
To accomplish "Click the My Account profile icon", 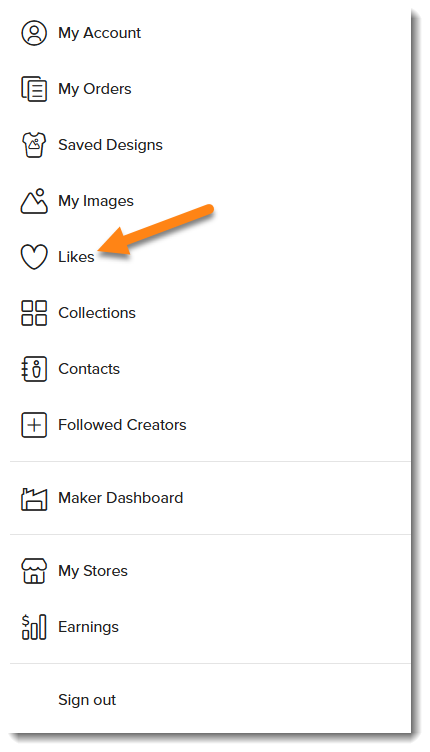I will (34, 33).
